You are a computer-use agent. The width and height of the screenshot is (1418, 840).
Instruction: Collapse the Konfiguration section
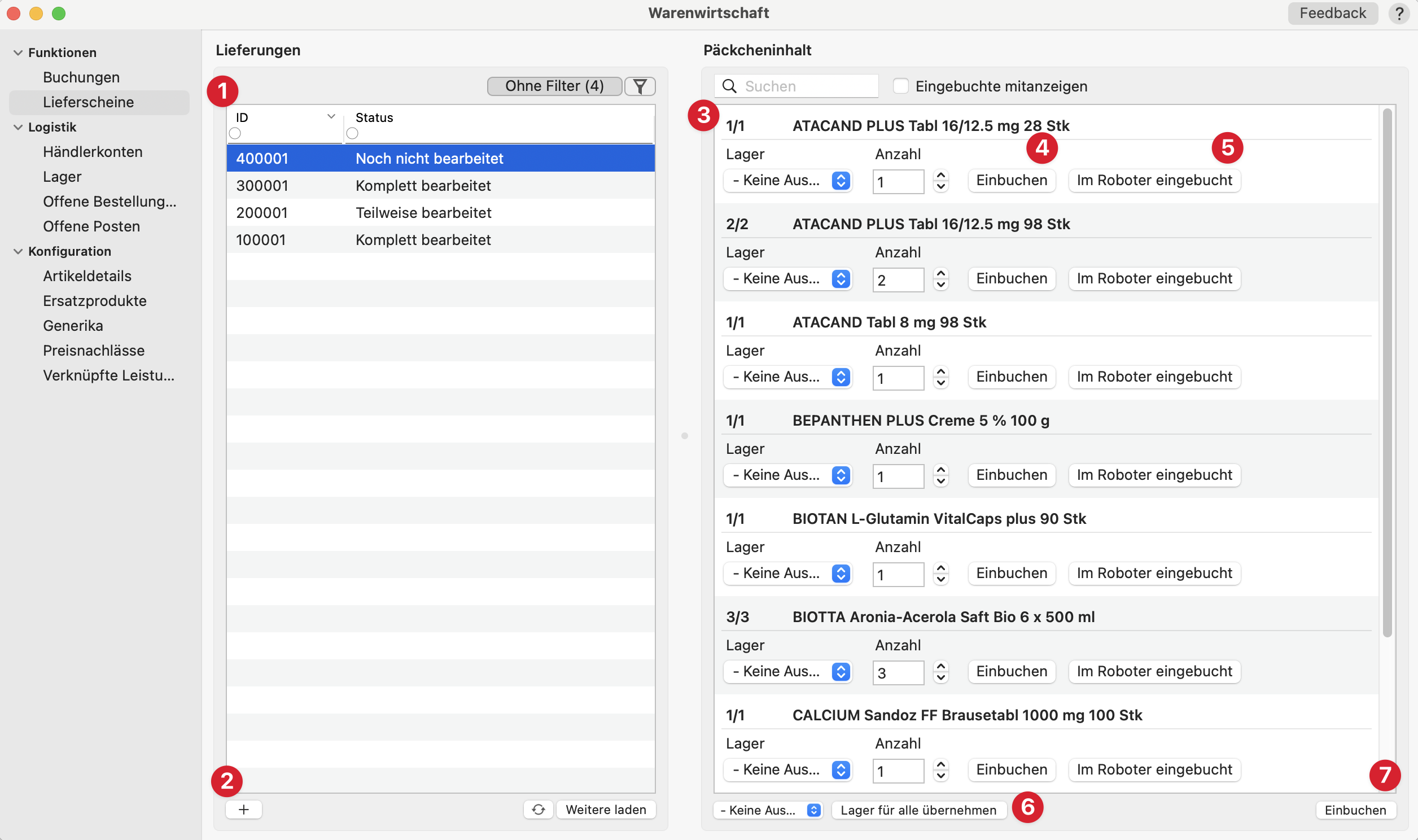[x=18, y=251]
